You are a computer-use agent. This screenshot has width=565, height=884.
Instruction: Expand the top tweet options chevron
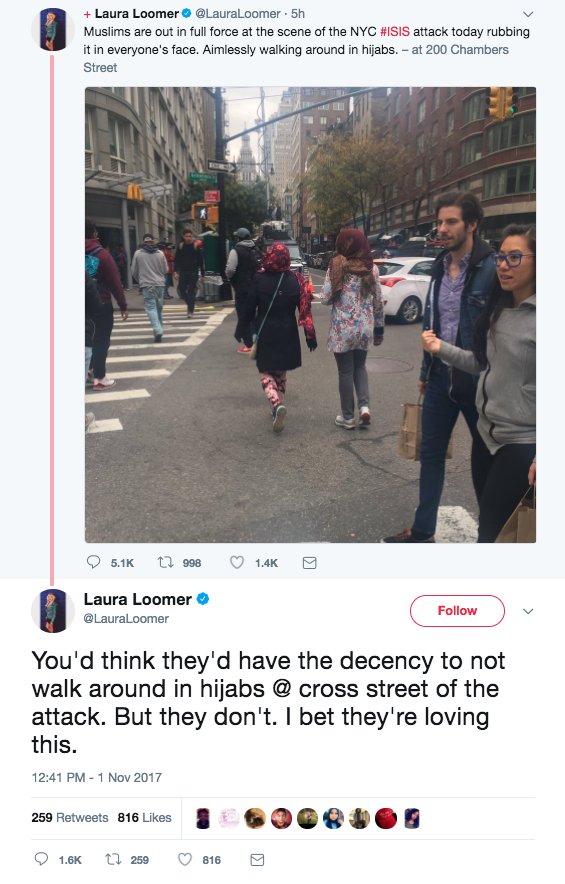528,14
